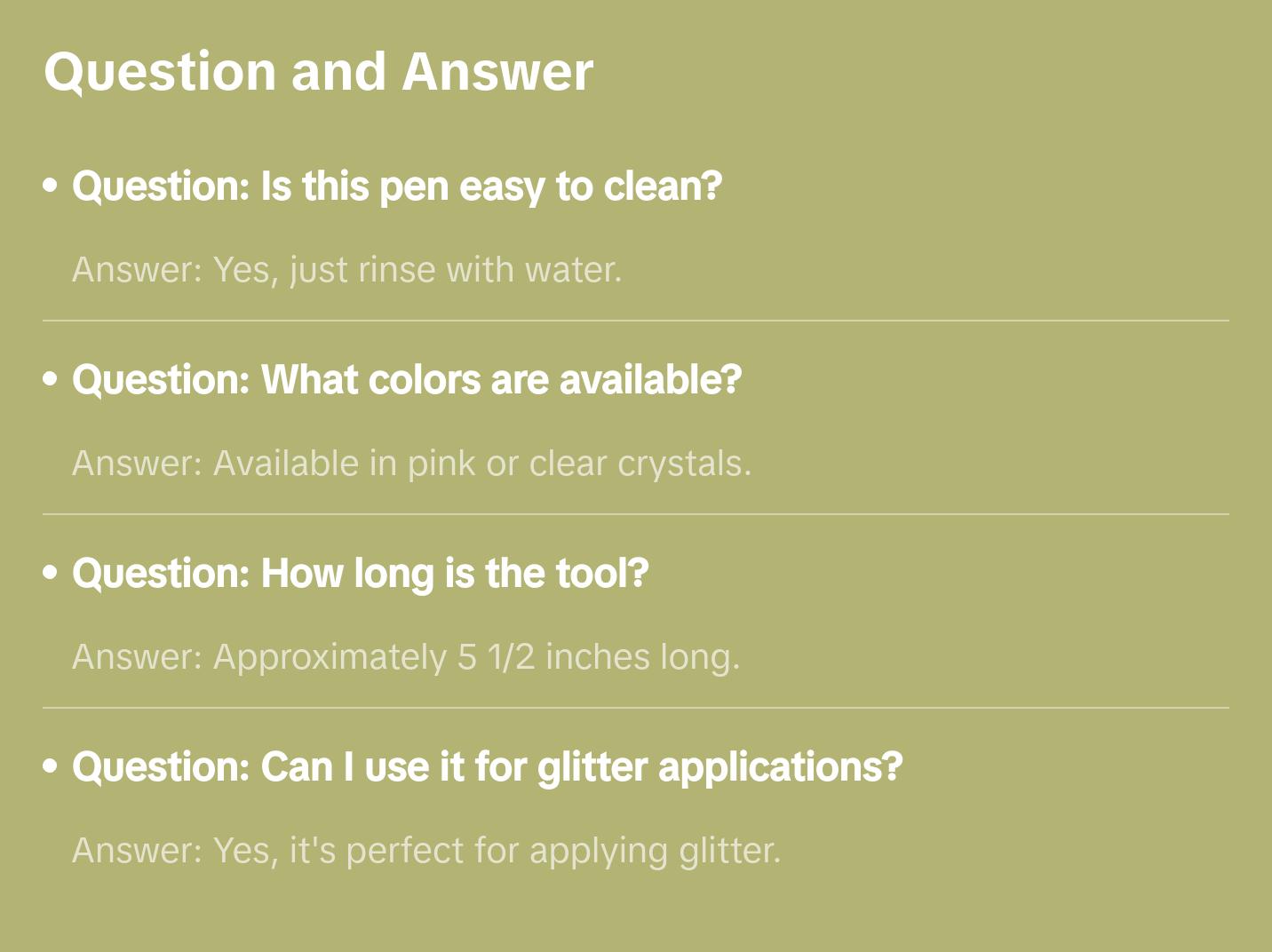Click the divider below the tool length answer
This screenshot has height=952, width=1272.
click(636, 708)
